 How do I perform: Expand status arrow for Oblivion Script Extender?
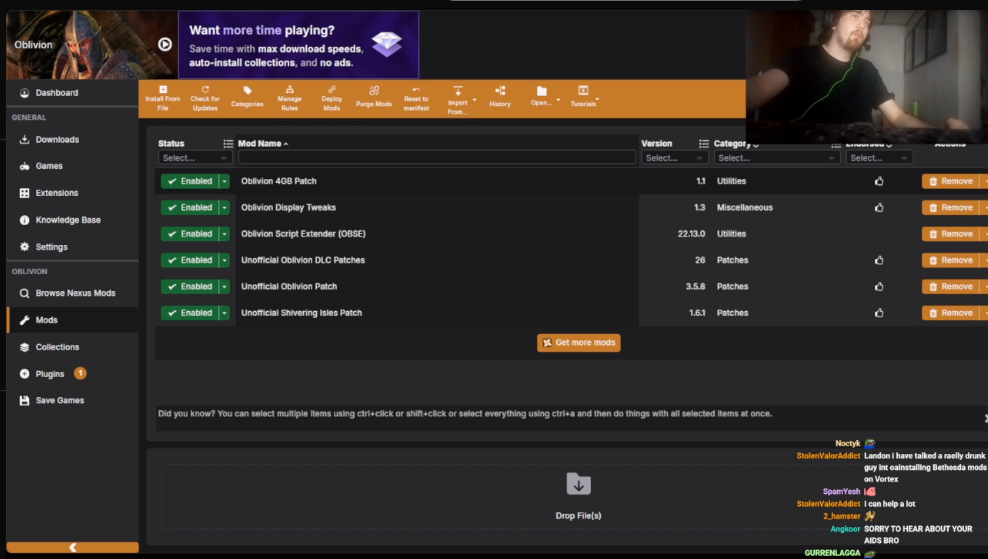pos(224,234)
